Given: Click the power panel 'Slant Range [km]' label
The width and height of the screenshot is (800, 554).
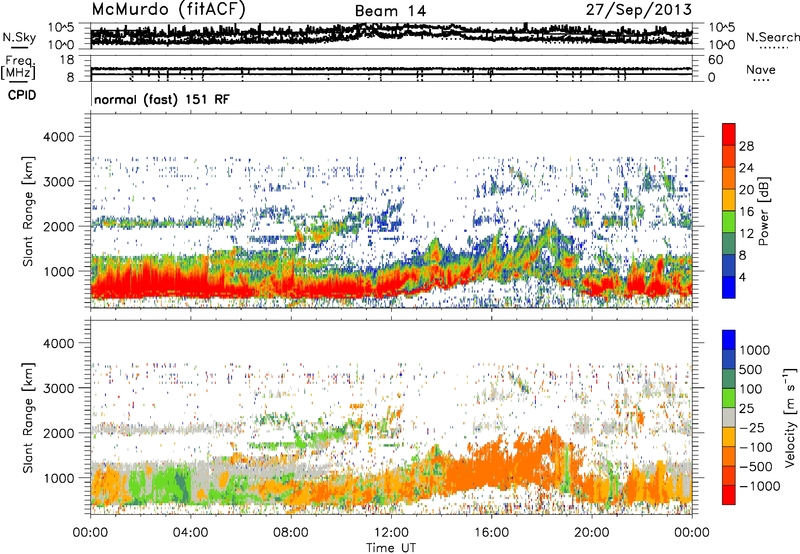Looking at the screenshot, I should [x=28, y=211].
